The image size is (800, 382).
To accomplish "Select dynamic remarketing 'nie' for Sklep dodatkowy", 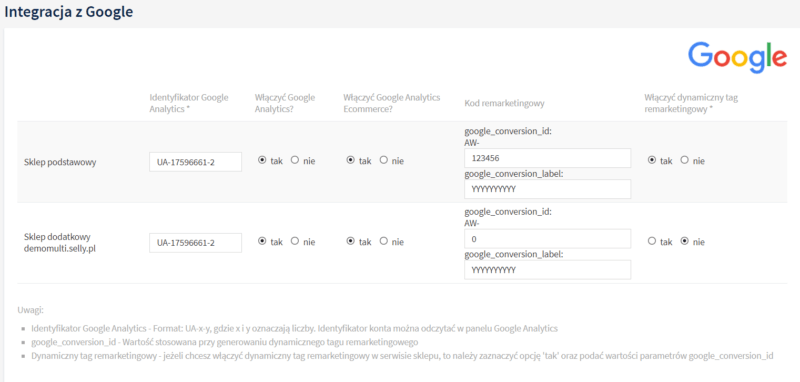I will 685,241.
